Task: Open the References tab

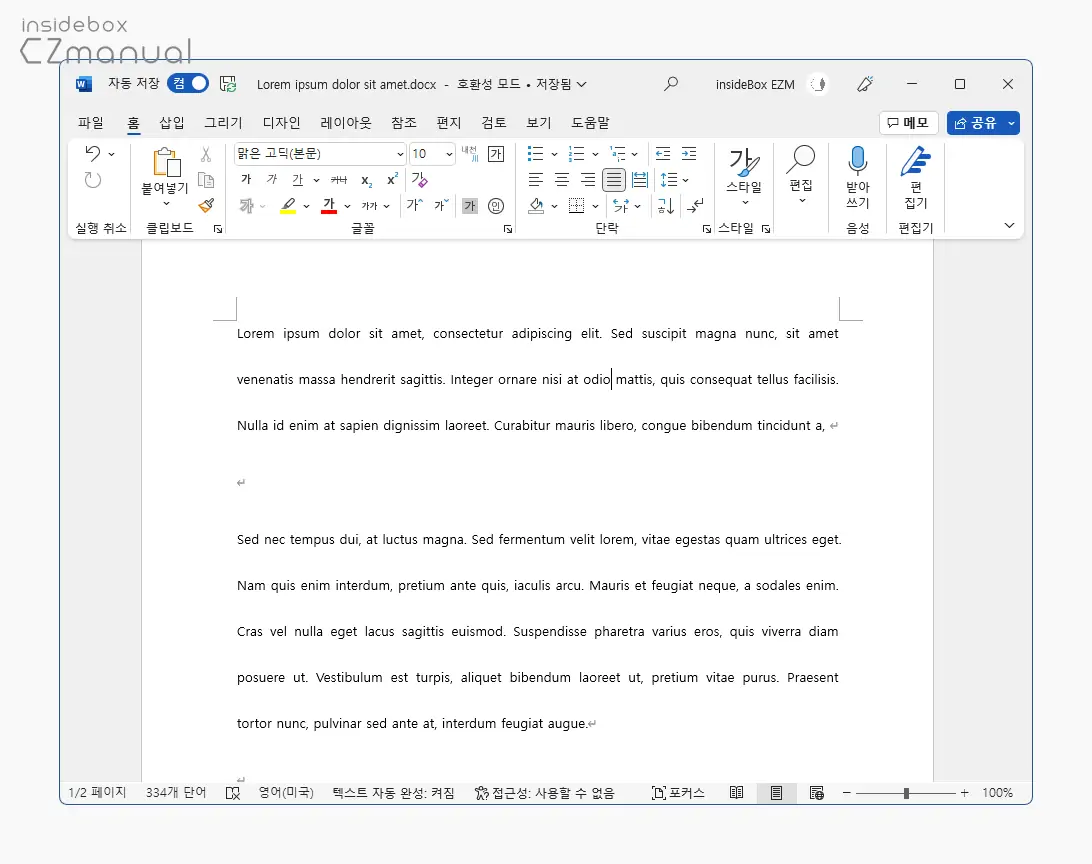Action: coord(403,123)
